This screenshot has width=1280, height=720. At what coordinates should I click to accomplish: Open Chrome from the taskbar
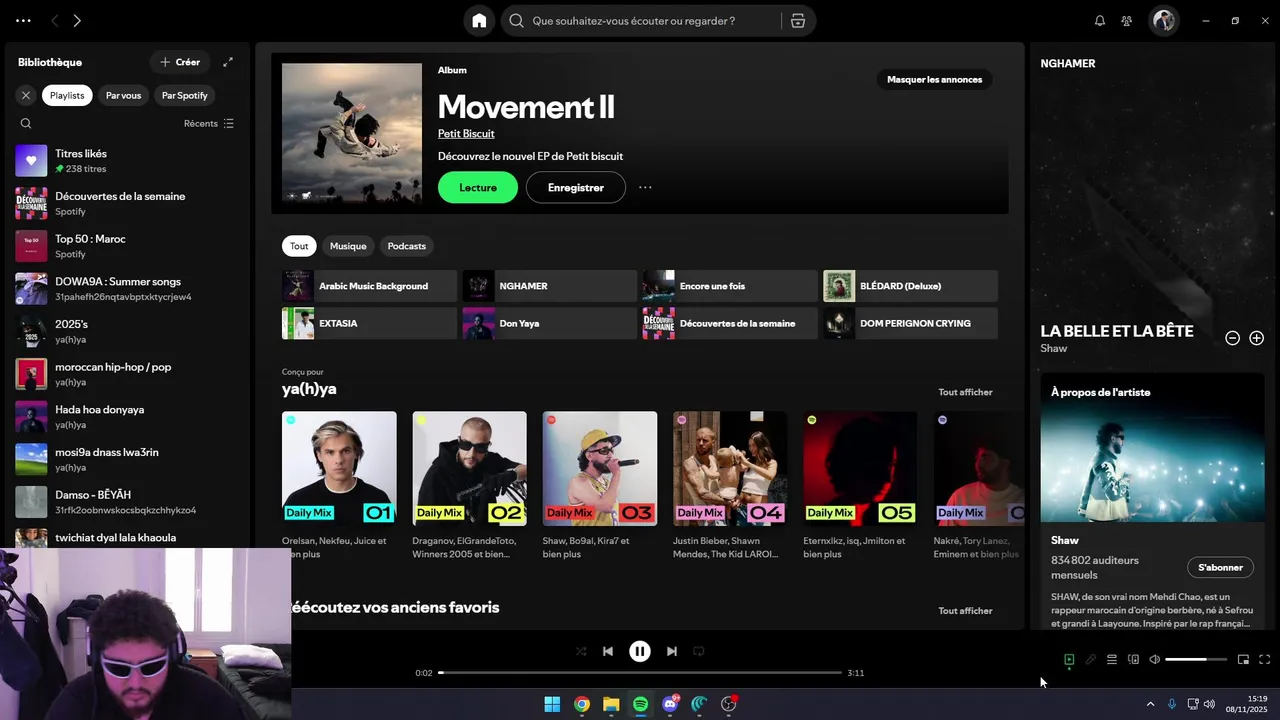point(581,704)
